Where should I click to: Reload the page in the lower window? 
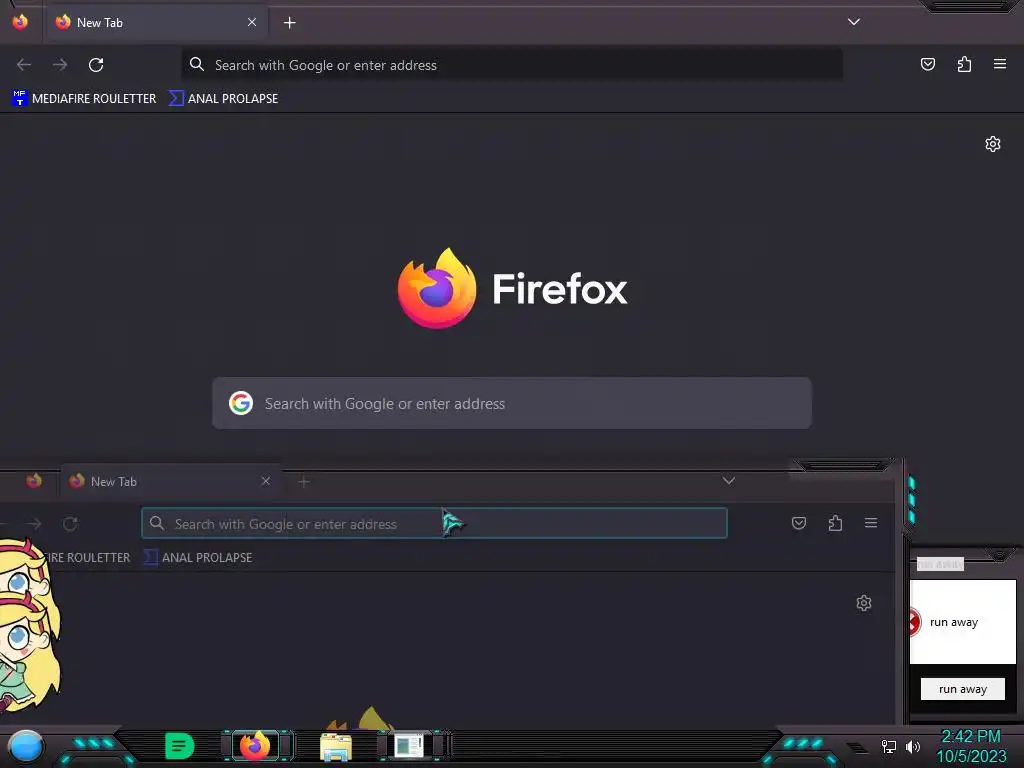(70, 524)
